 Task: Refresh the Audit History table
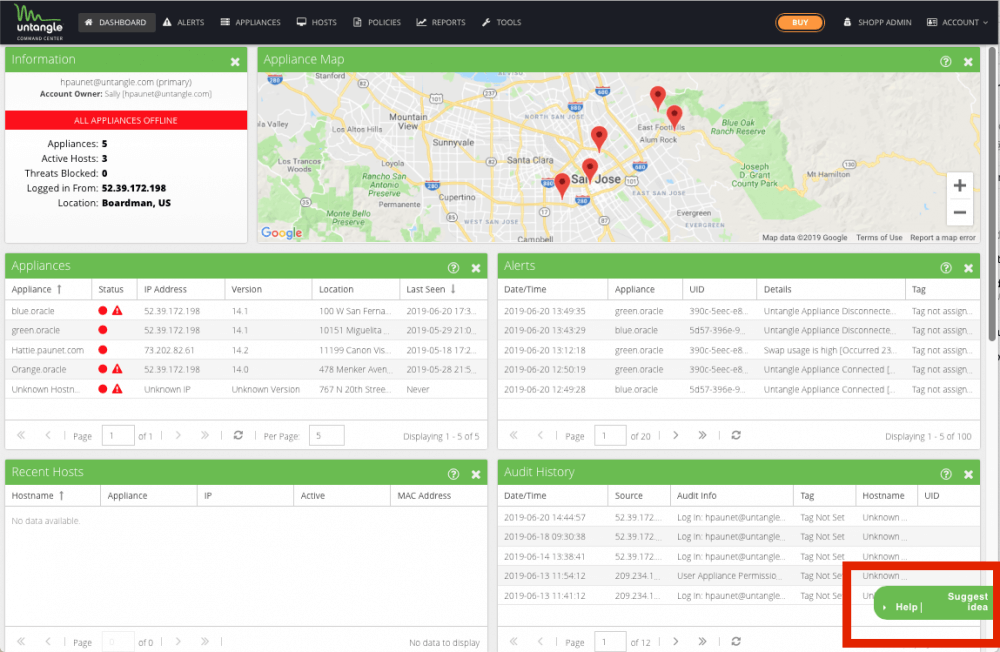(x=736, y=641)
